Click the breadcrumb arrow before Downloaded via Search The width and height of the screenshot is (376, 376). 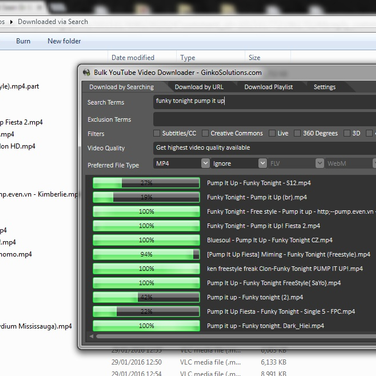11,22
